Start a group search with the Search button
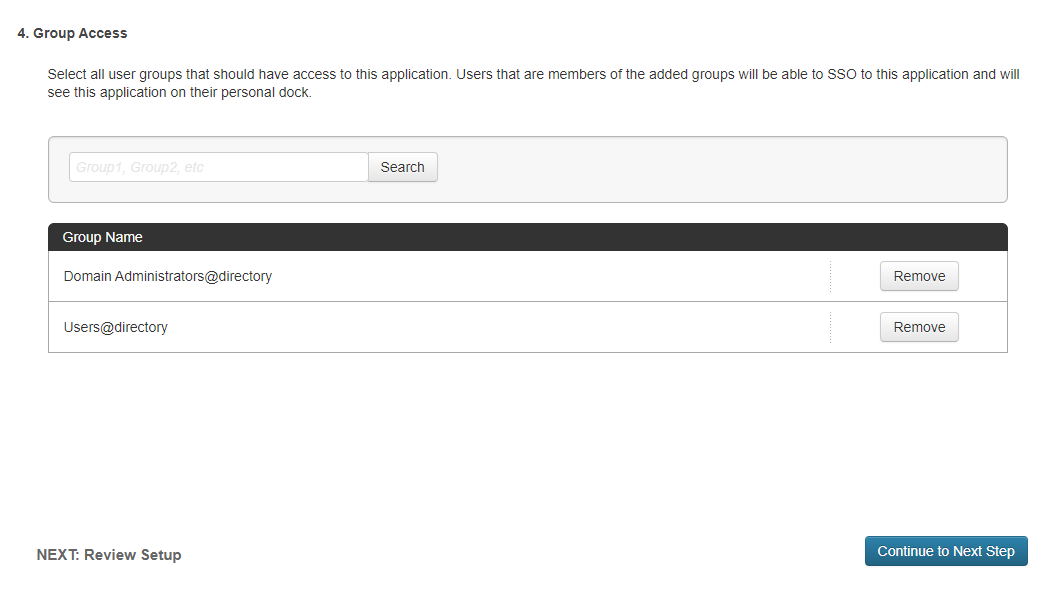 [402, 166]
